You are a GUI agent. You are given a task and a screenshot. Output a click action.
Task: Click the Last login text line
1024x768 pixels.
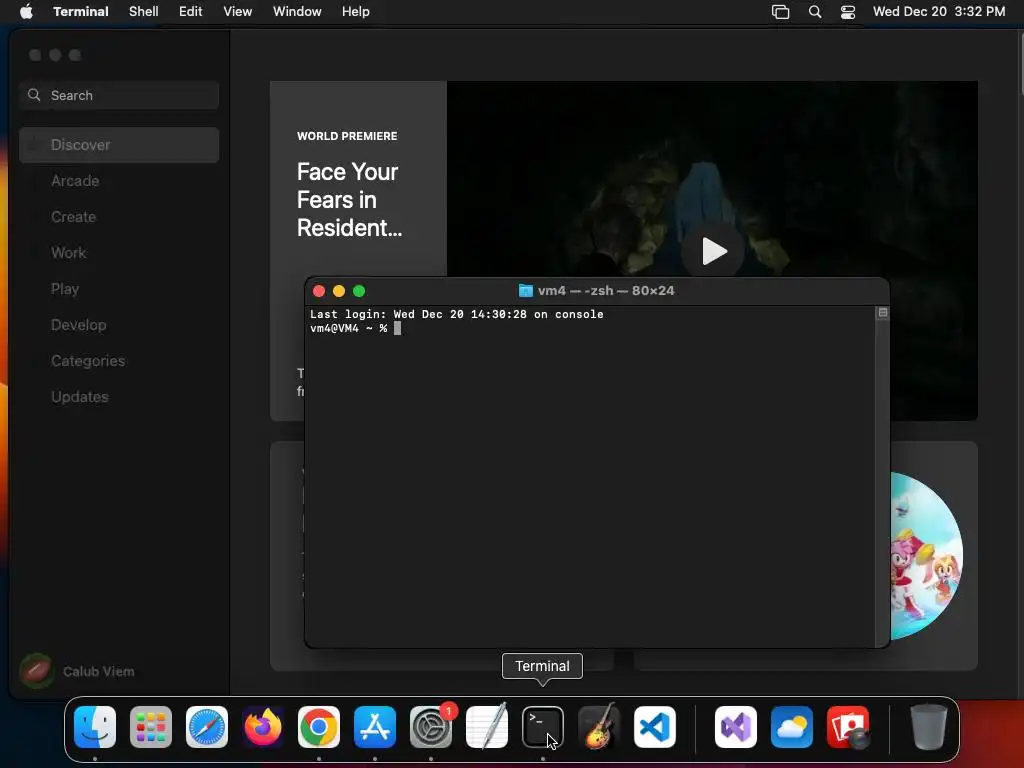[456, 314]
